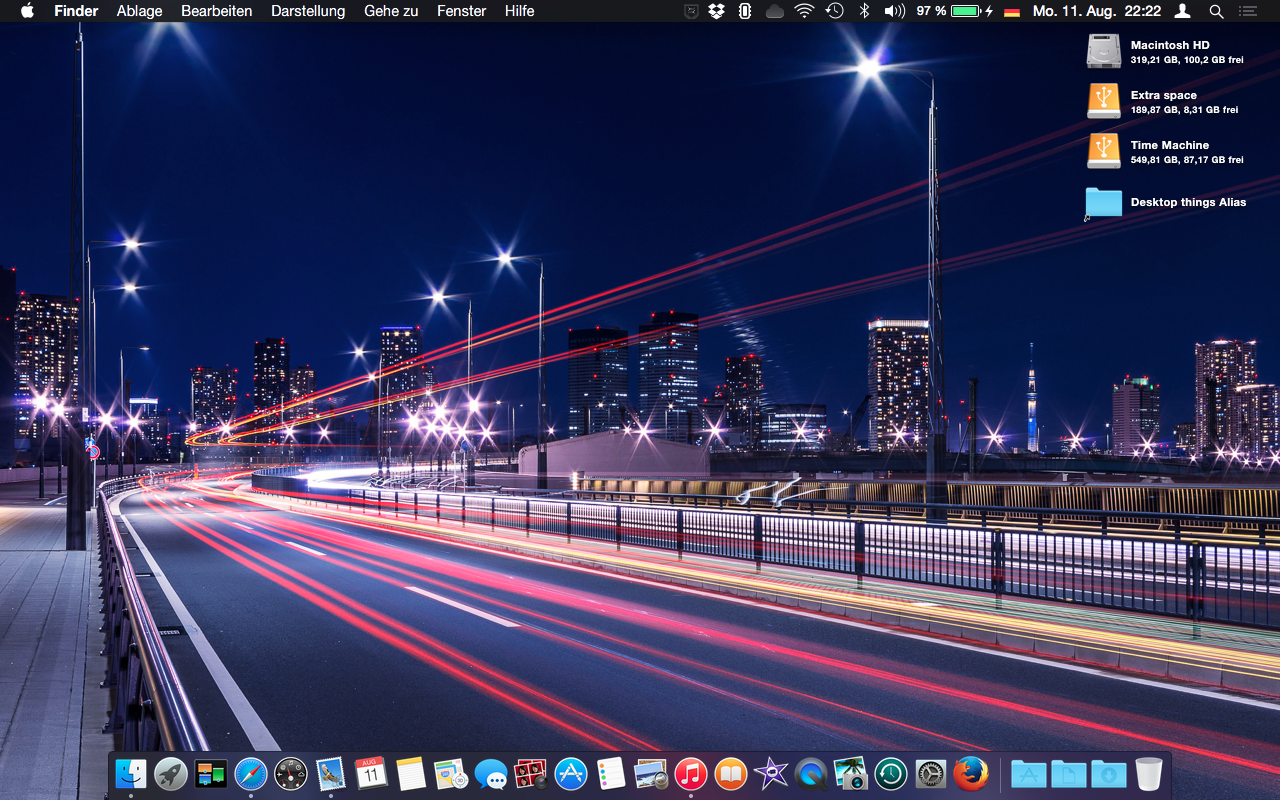Open the Calendar app in Dock
This screenshot has height=800, width=1280.
tap(371, 773)
